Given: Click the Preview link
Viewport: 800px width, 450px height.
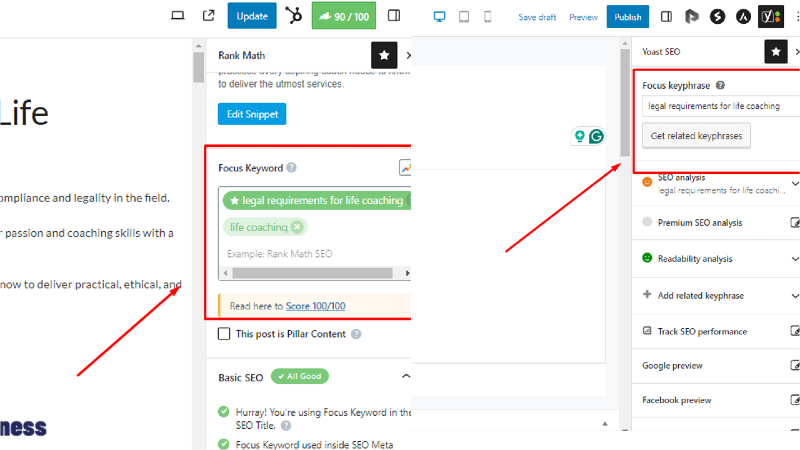Looking at the screenshot, I should pyautogui.click(x=583, y=17).
